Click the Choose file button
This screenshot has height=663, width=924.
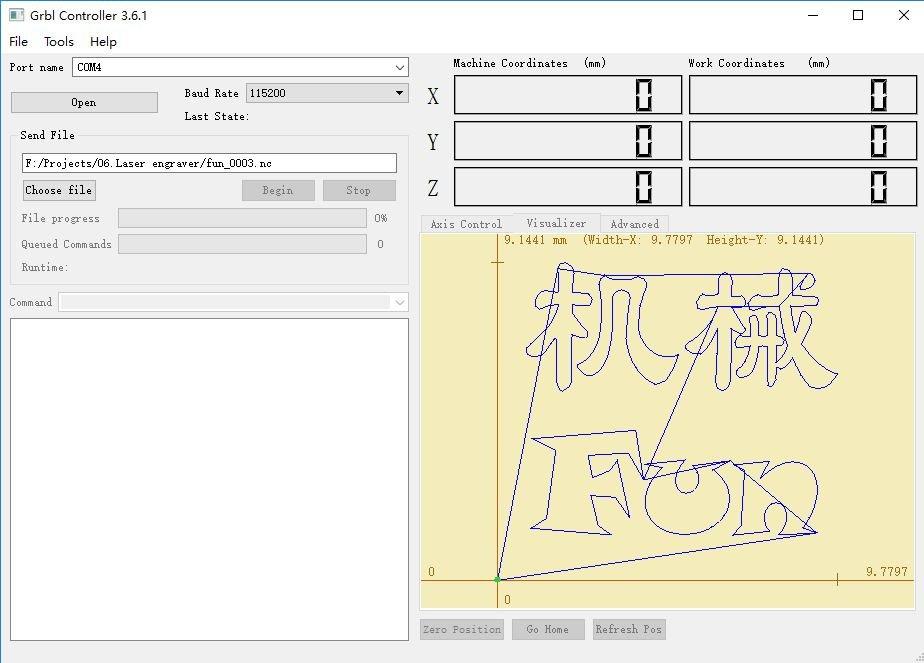[59, 190]
